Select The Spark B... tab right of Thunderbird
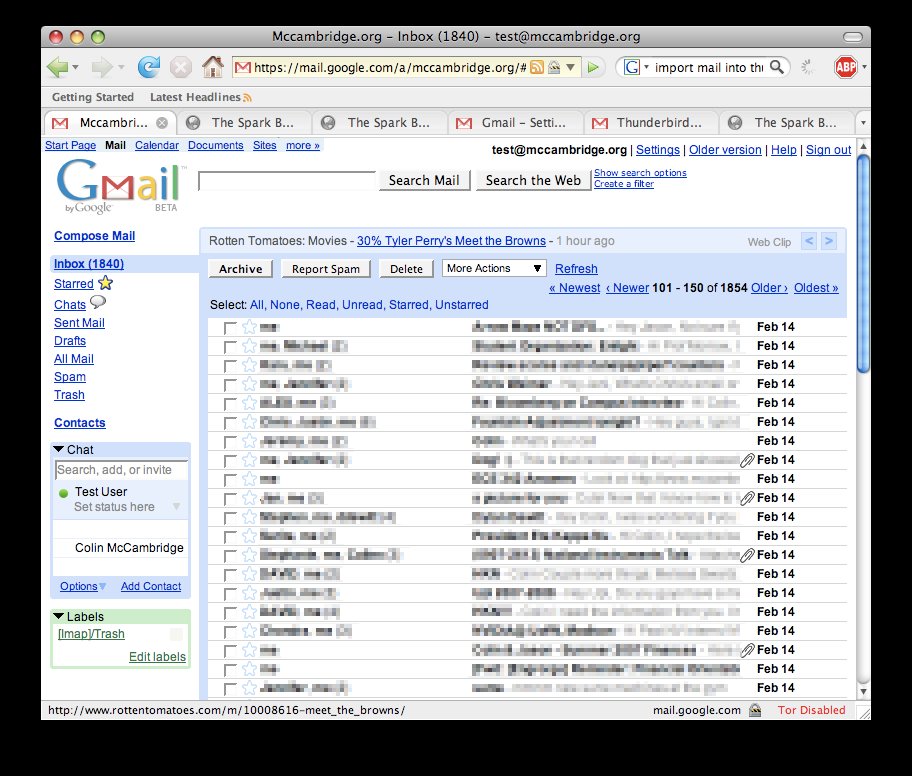This screenshot has height=776, width=912. 788,123
